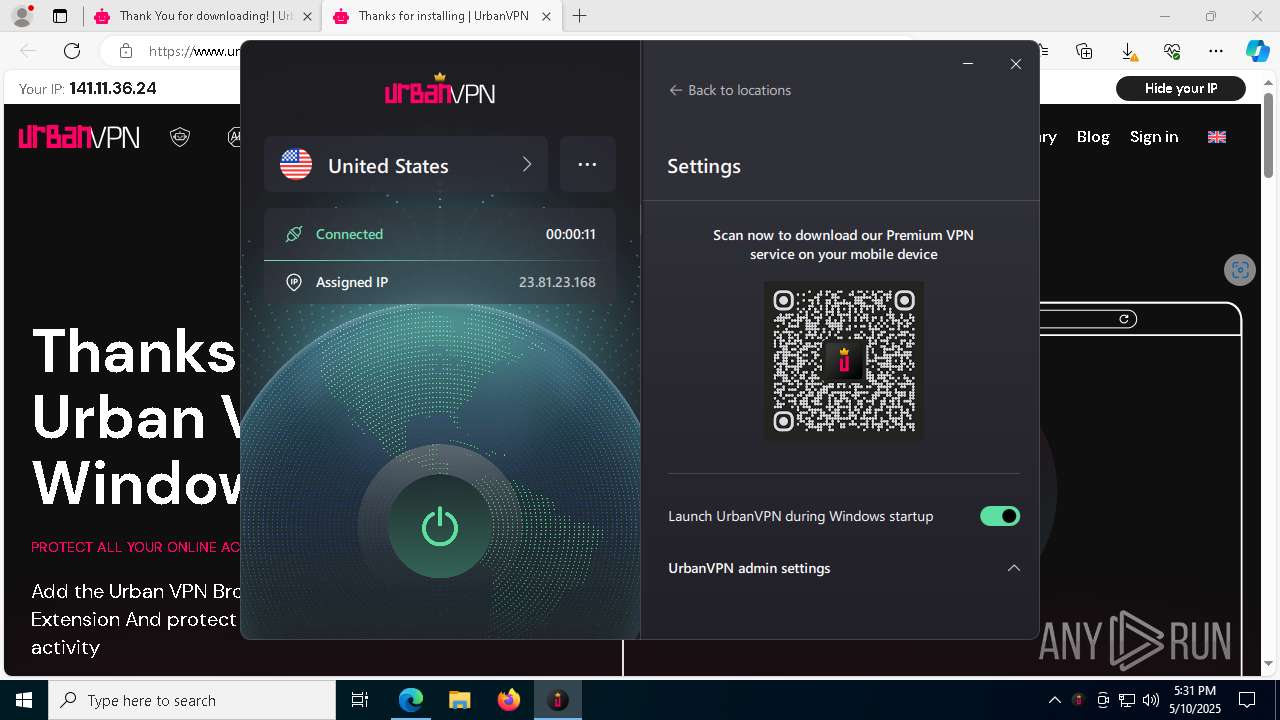Click the green power button to disconnect VPN
Image resolution: width=1280 pixels, height=720 pixels.
[440, 527]
